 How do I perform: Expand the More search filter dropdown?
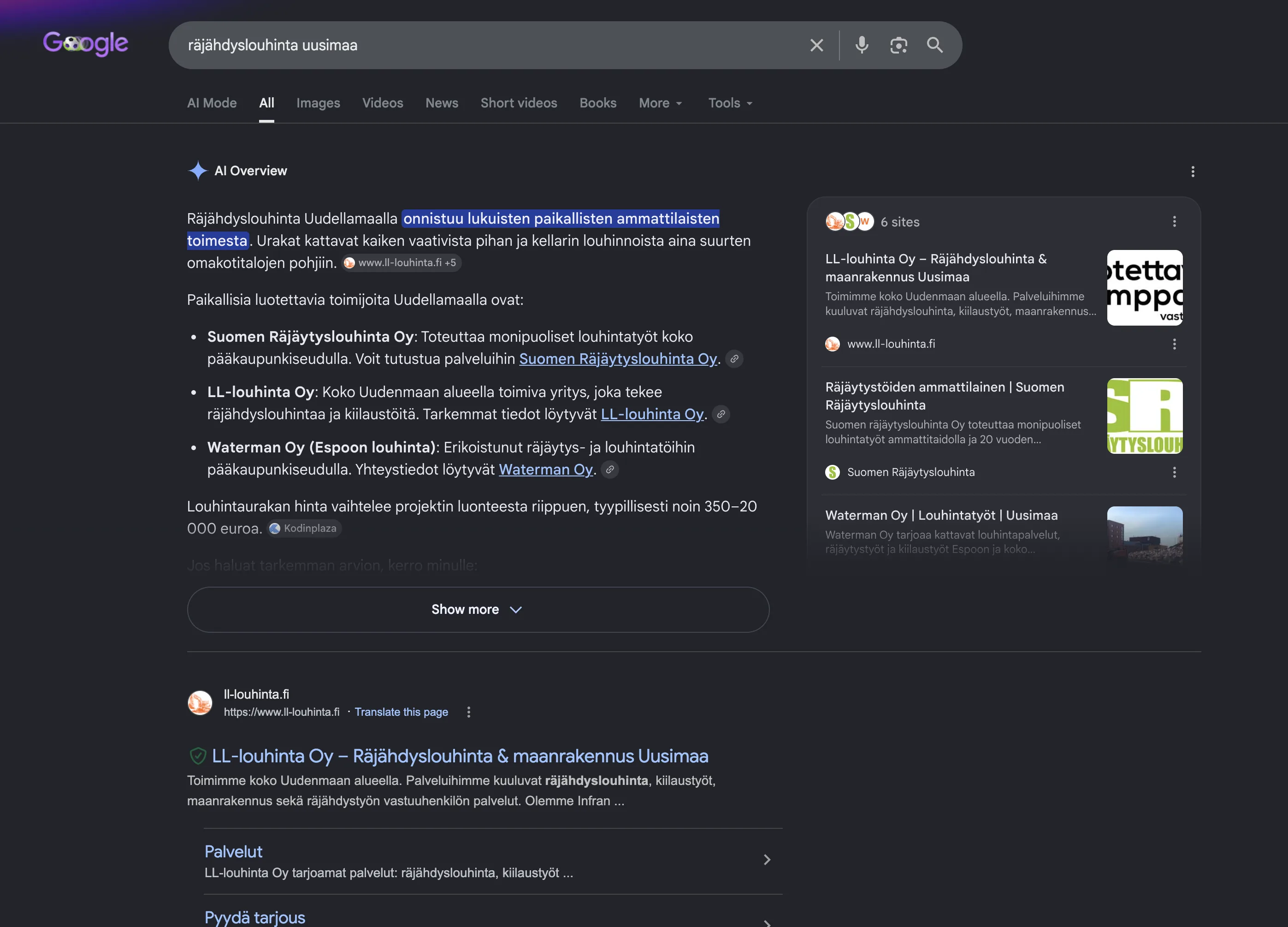[661, 103]
